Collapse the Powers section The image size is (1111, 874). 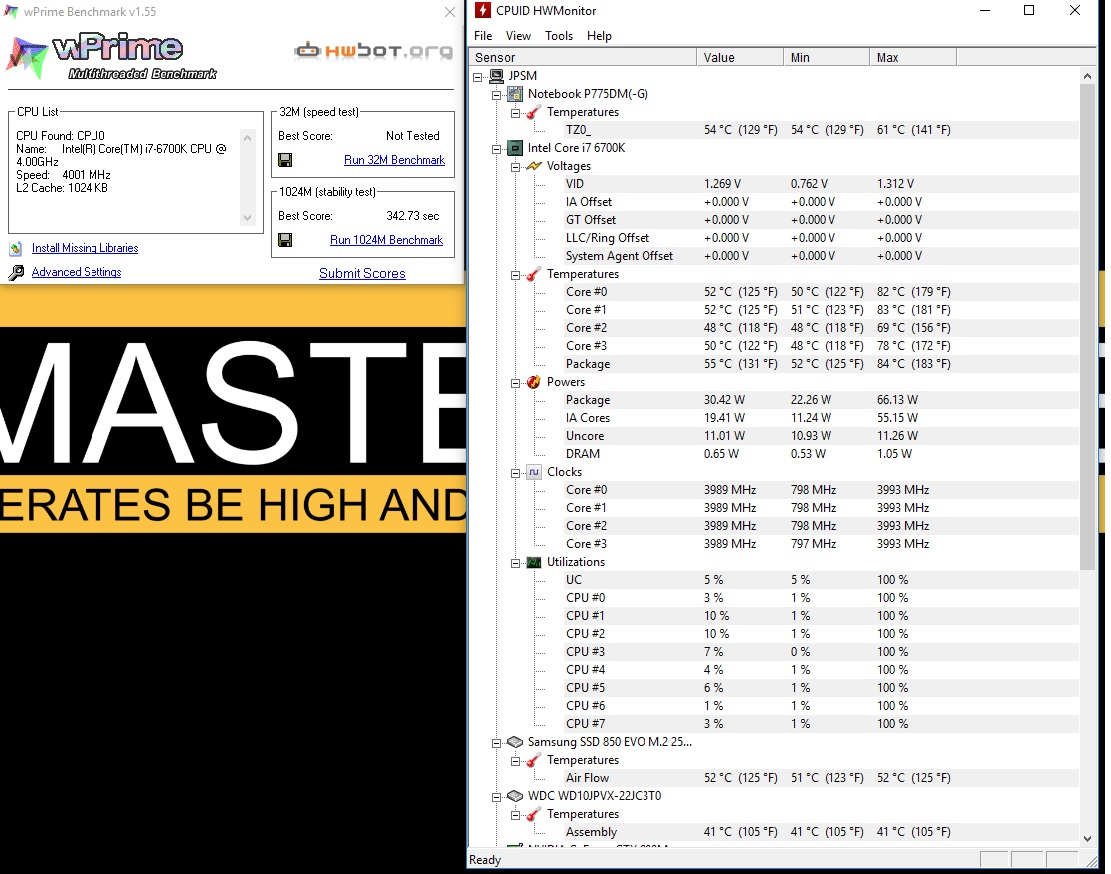click(515, 383)
